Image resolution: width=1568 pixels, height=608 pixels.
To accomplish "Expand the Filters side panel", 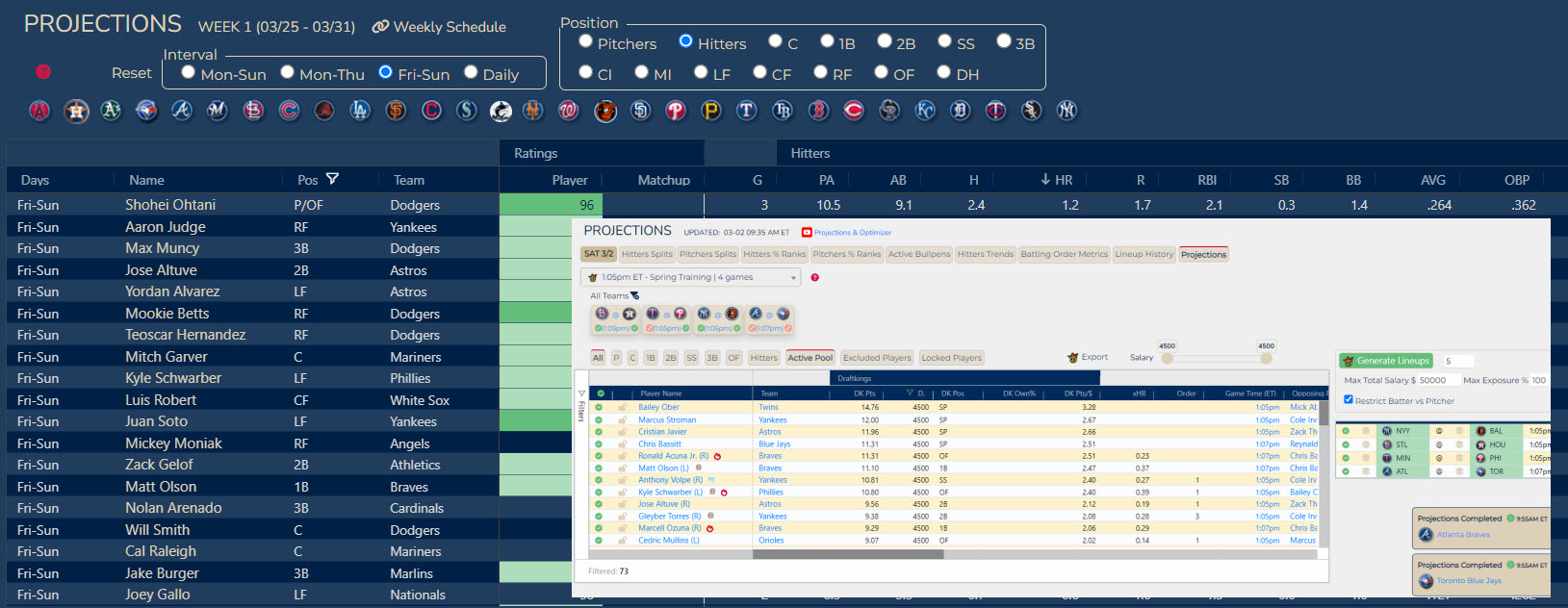I will tap(581, 407).
